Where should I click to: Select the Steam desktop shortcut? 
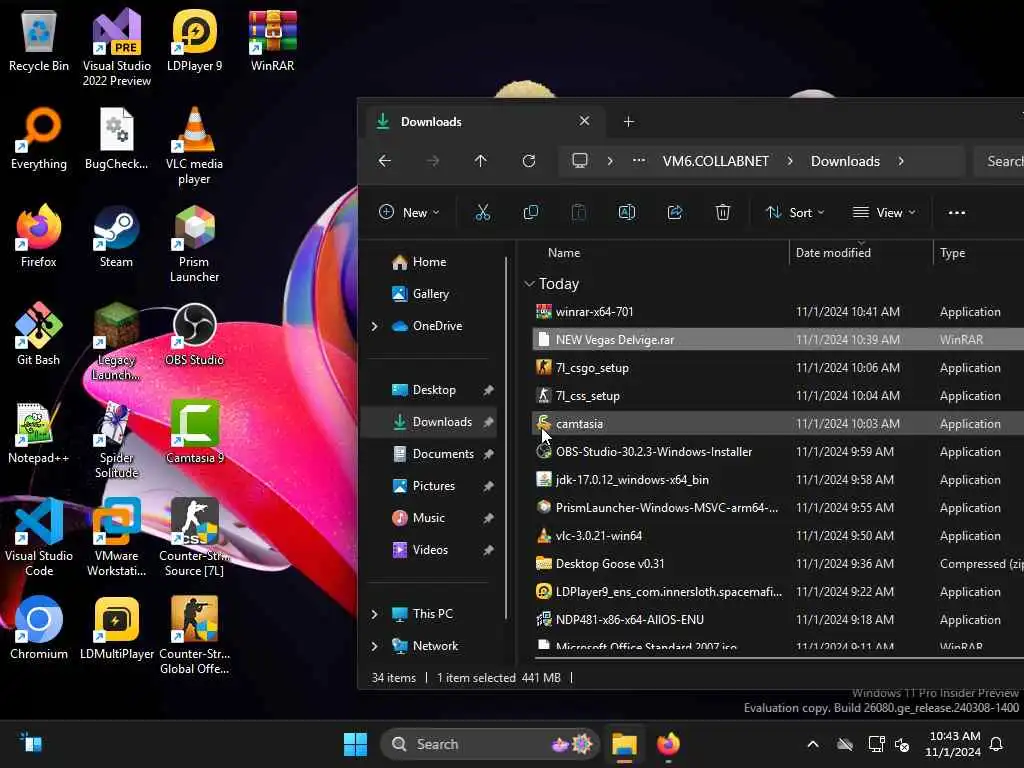116,236
